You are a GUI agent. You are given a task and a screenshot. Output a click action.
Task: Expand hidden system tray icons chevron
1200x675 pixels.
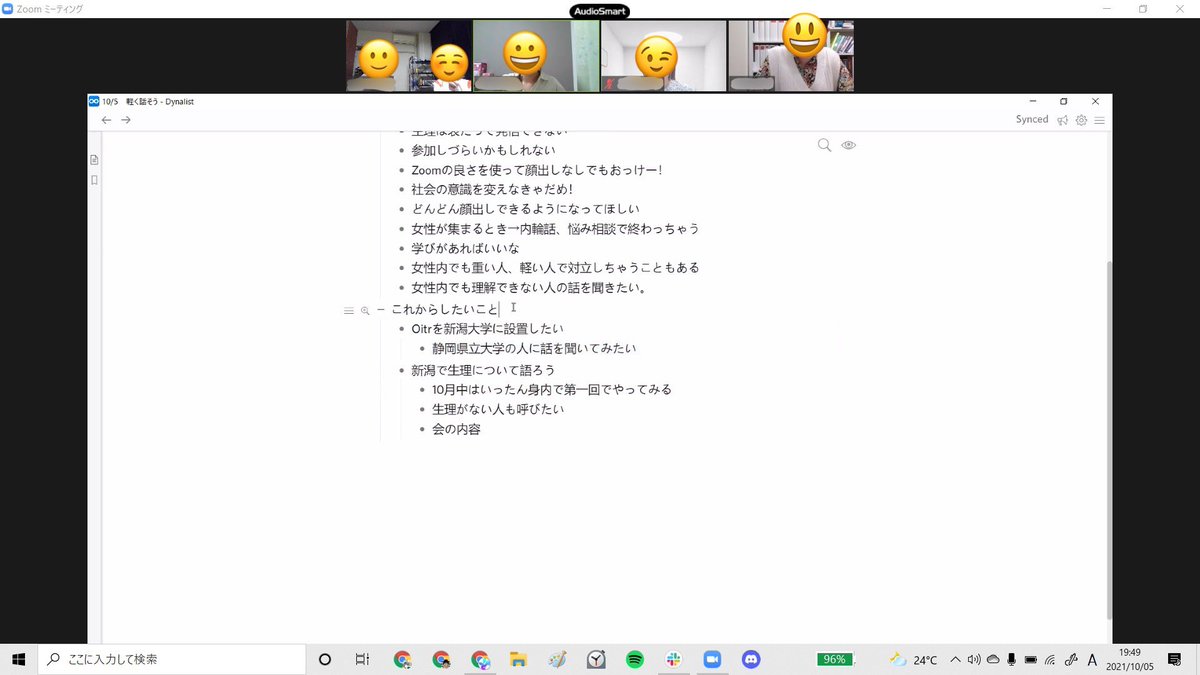click(955, 659)
